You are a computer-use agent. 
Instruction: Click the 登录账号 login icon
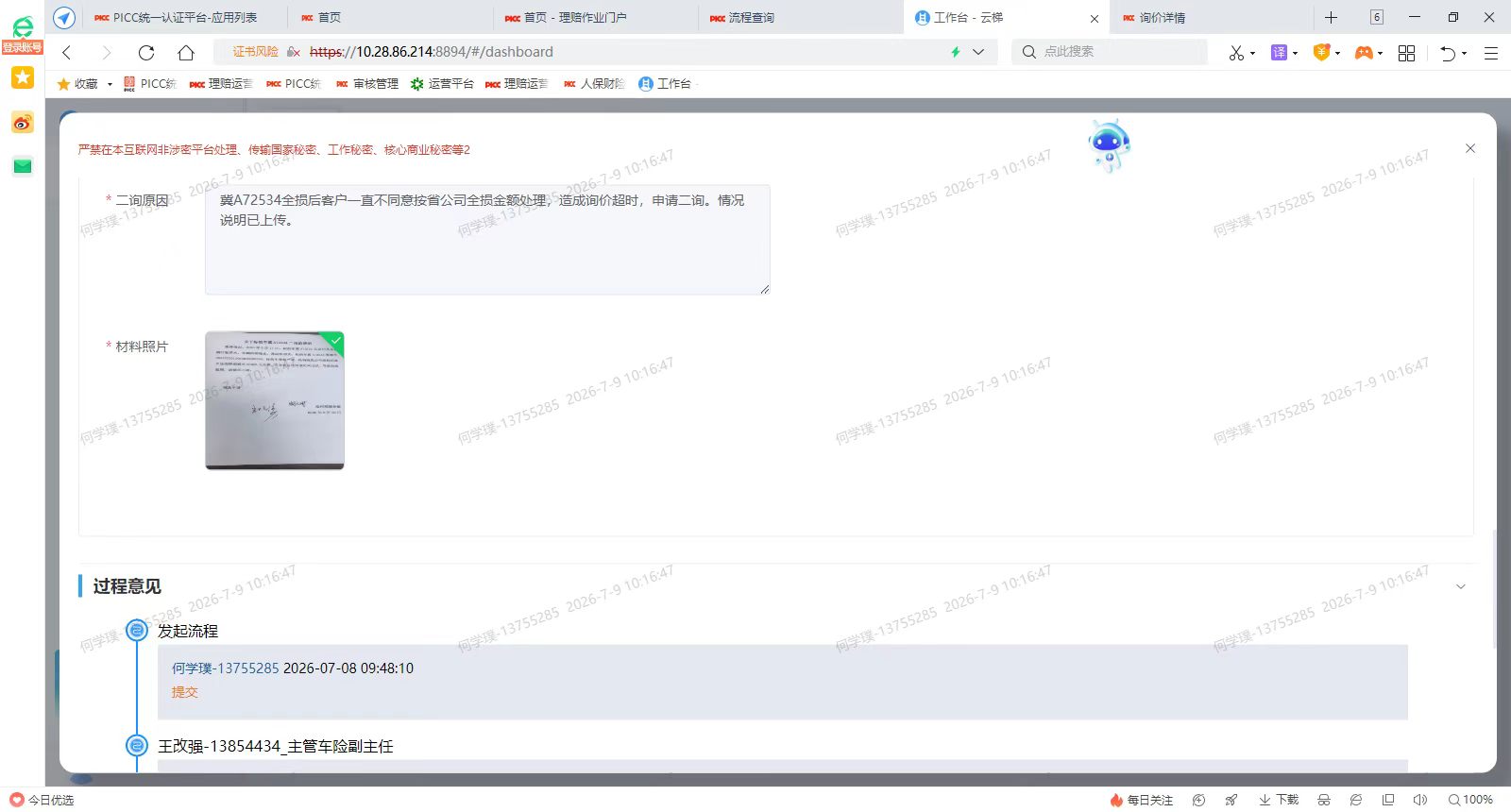tap(23, 34)
